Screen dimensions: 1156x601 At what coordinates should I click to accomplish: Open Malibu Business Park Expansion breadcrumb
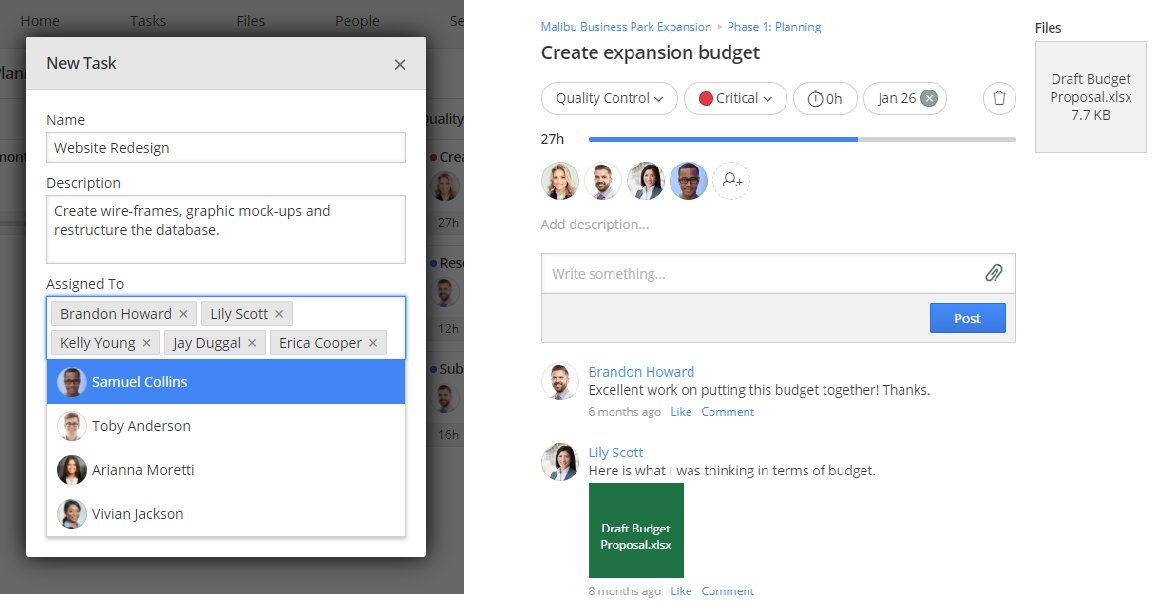[x=625, y=27]
